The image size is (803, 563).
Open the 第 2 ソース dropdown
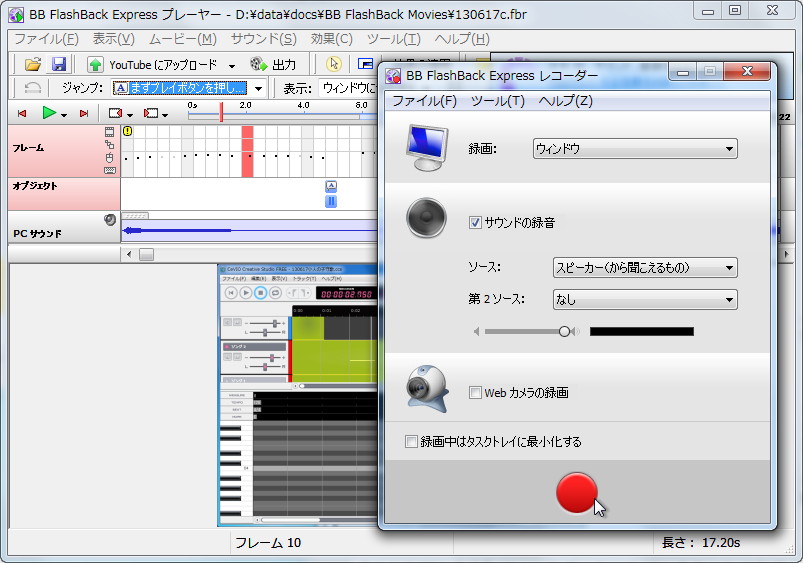click(x=645, y=299)
